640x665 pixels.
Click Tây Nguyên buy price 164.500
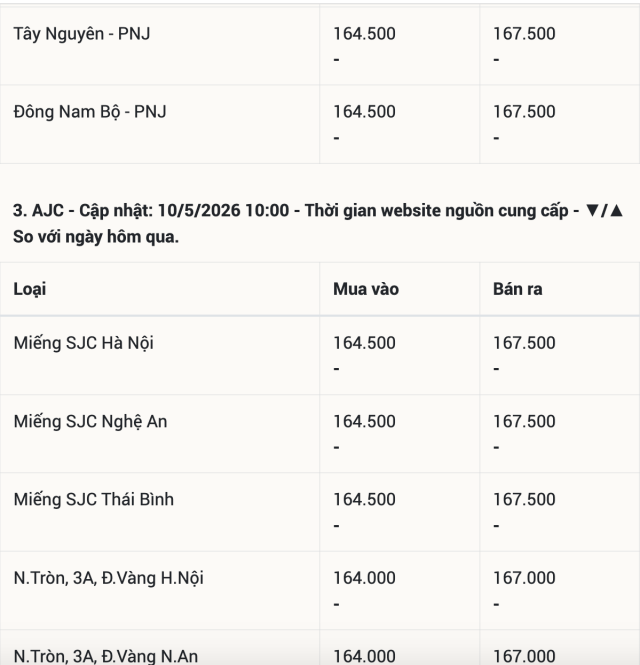364,34
